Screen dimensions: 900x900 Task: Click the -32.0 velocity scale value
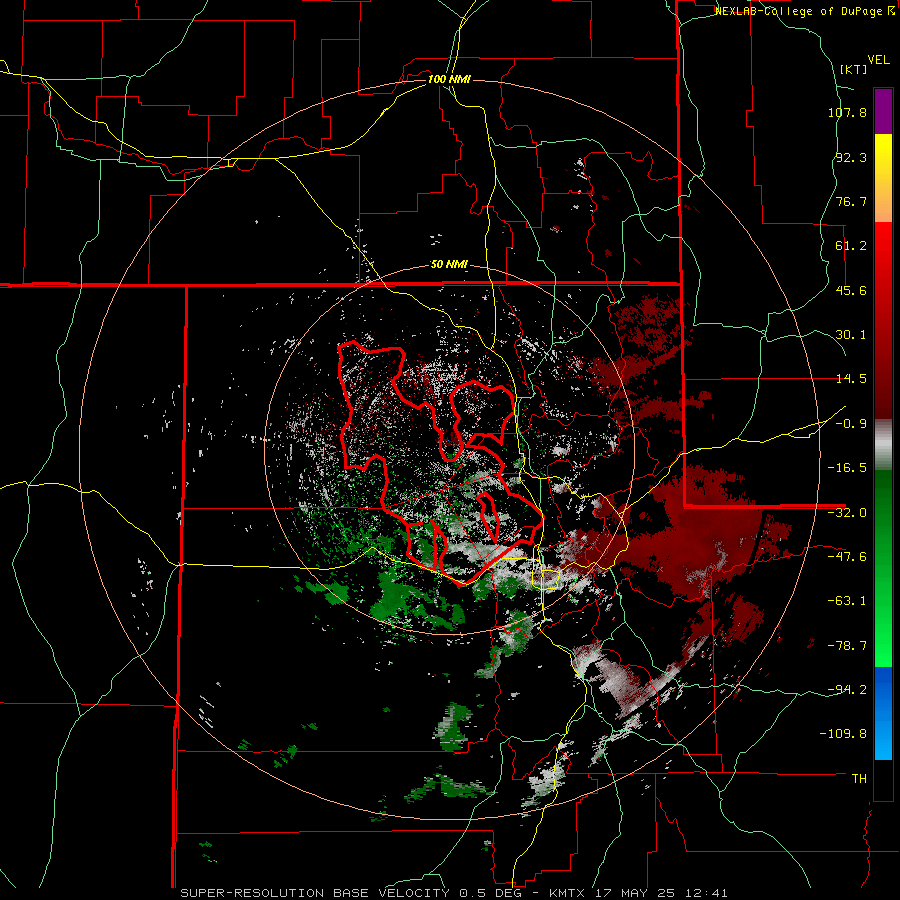click(x=847, y=513)
